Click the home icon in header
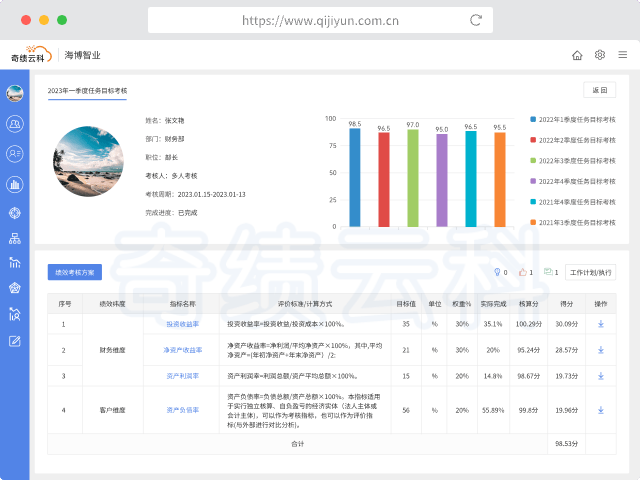Screen dimensions: 640x480 pos(577,55)
